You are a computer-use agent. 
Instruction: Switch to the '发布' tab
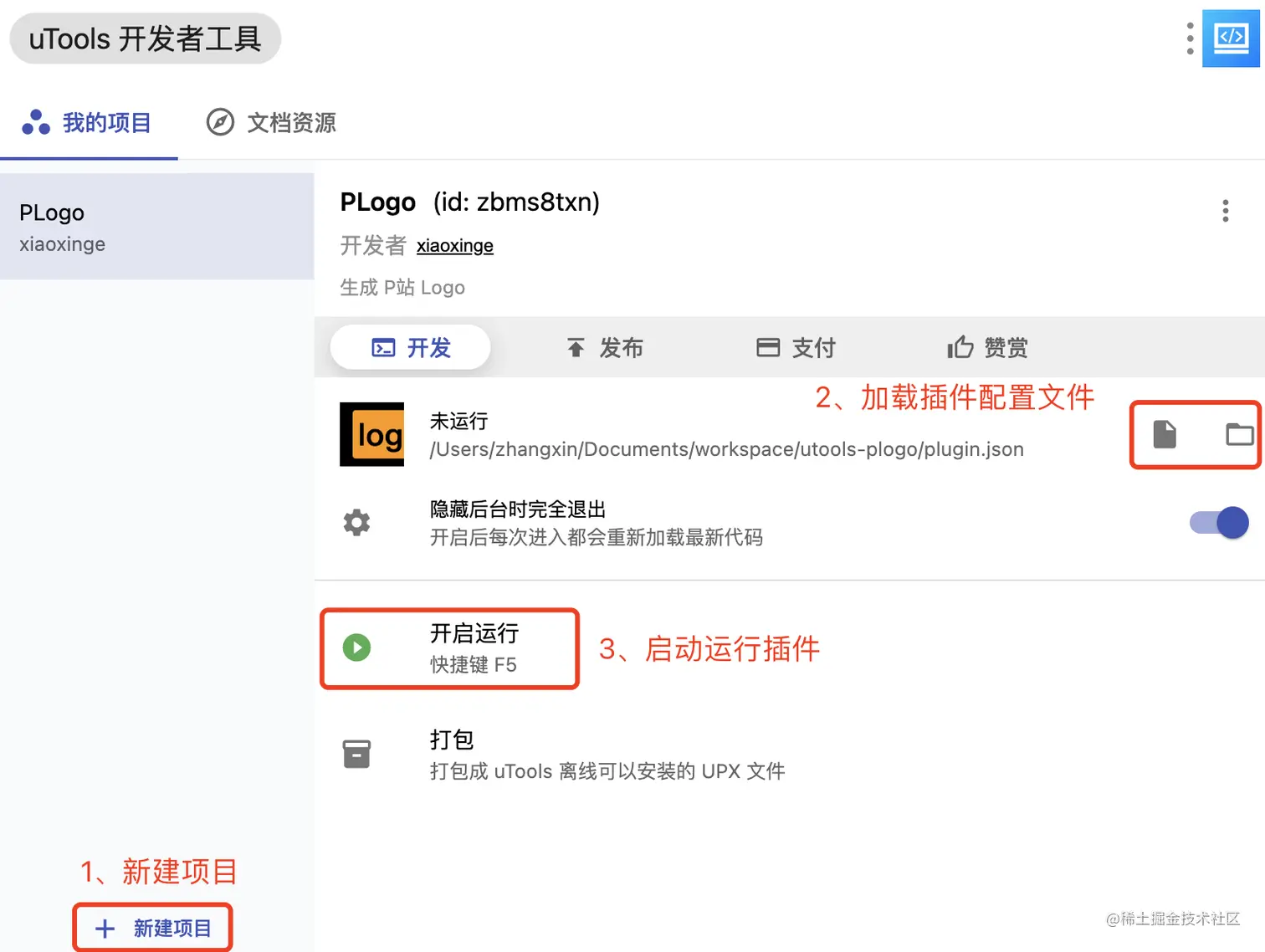point(604,347)
